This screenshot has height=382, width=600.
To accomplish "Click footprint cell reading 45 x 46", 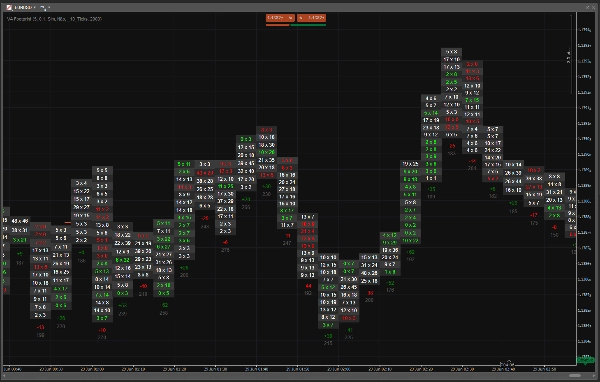I will pyautogui.click(x=20, y=221).
